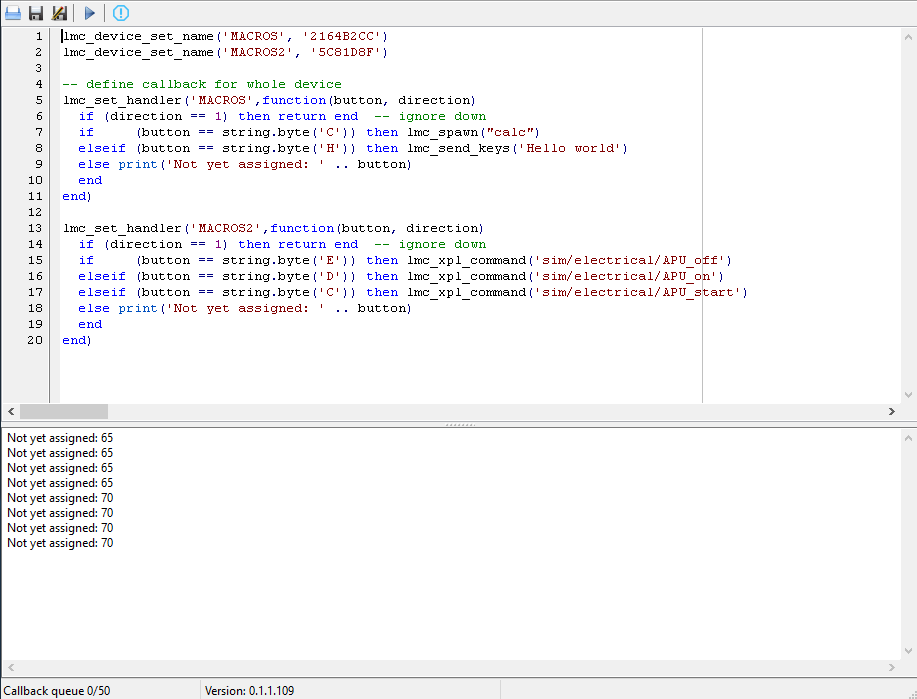The width and height of the screenshot is (917, 699).
Task: Click the code editor's horizontal scrollbar thumb
Action: [63, 411]
